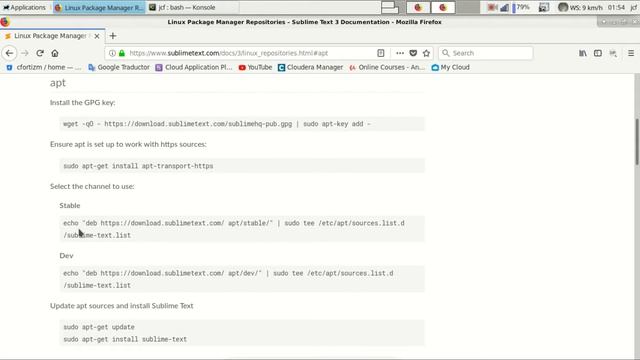Open a new tab with plus button
Image resolution: width=640 pixels, height=360 pixels.
click(x=113, y=36)
